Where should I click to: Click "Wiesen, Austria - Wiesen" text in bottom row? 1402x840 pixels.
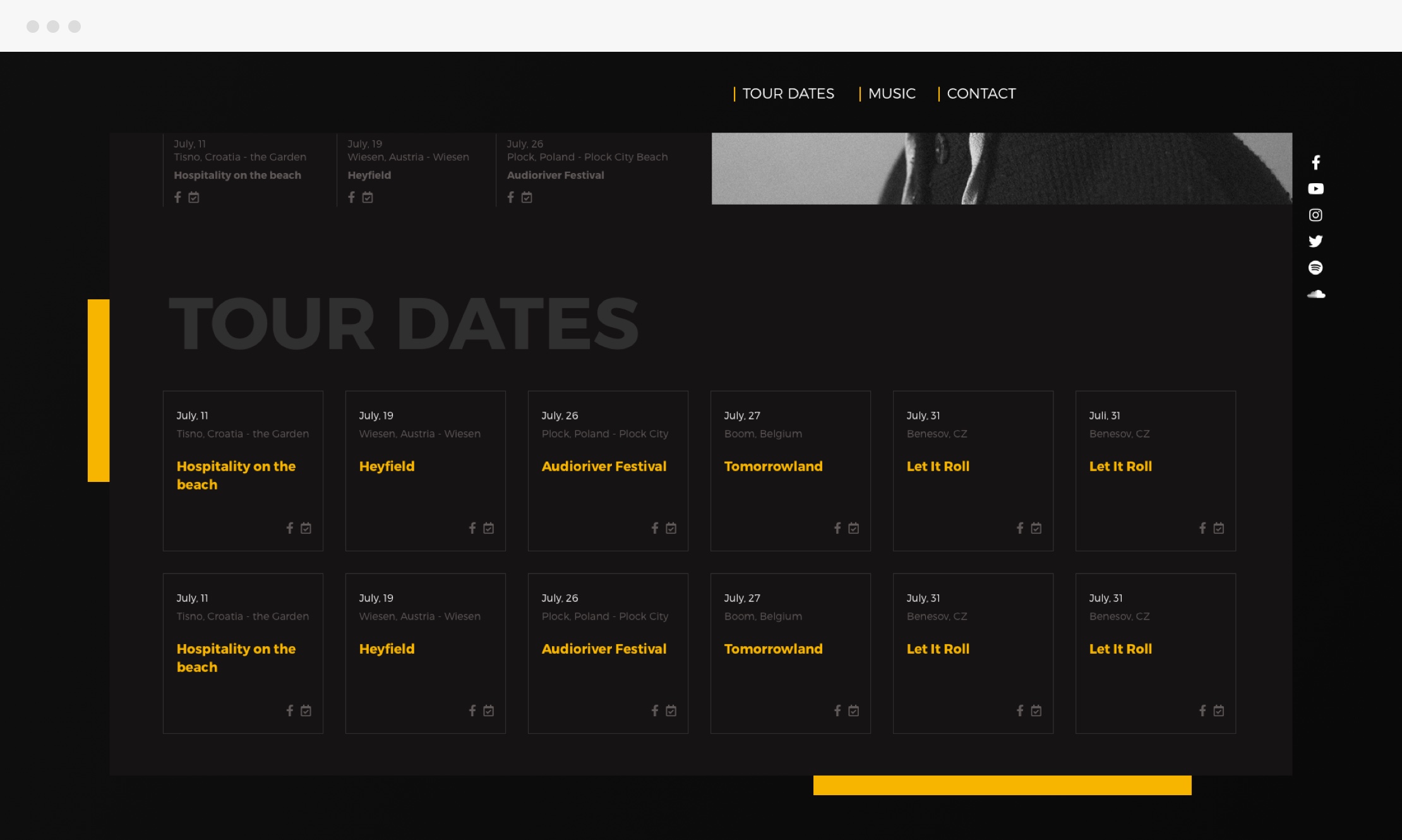419,616
